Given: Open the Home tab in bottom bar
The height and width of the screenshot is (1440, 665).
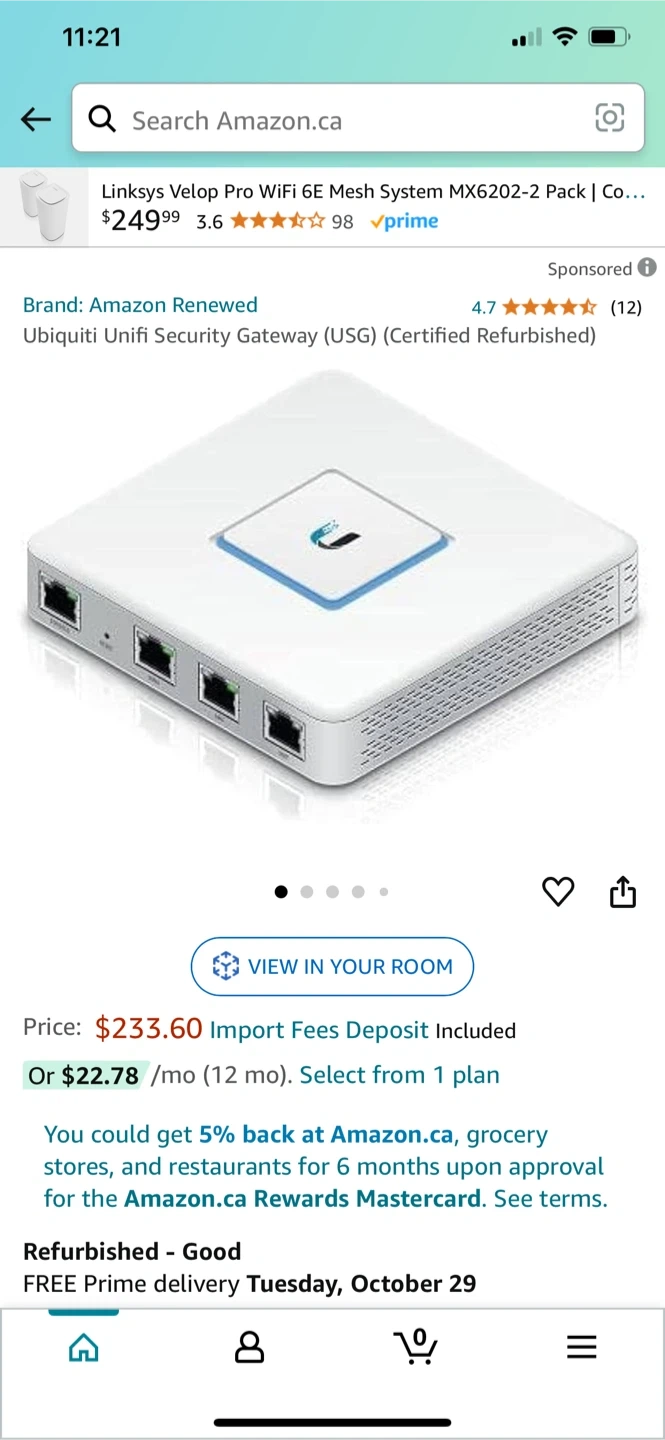Looking at the screenshot, I should click(84, 1347).
